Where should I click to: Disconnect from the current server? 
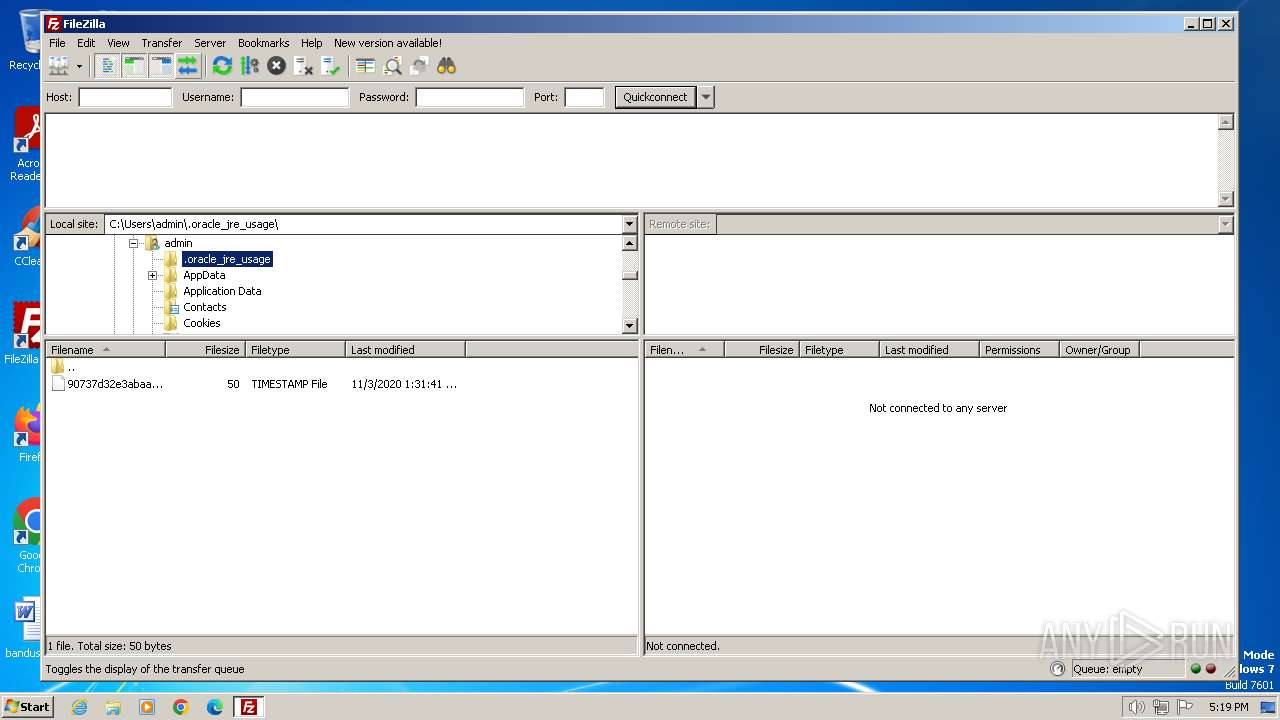[303, 66]
